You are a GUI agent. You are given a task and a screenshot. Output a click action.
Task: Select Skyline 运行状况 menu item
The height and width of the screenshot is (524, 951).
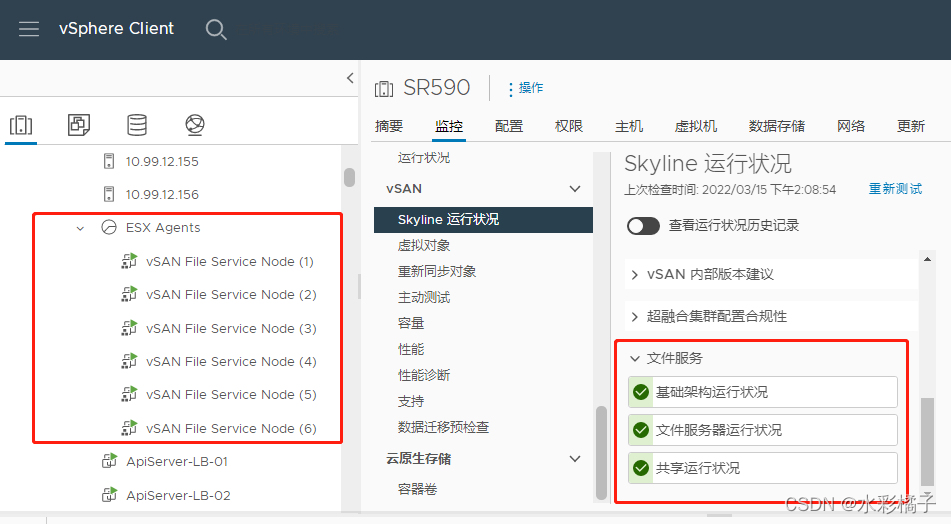(483, 220)
